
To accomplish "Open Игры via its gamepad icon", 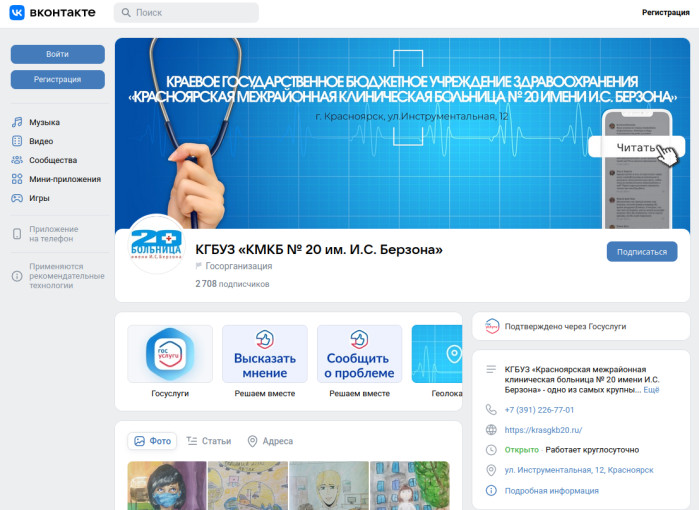I will point(17,198).
